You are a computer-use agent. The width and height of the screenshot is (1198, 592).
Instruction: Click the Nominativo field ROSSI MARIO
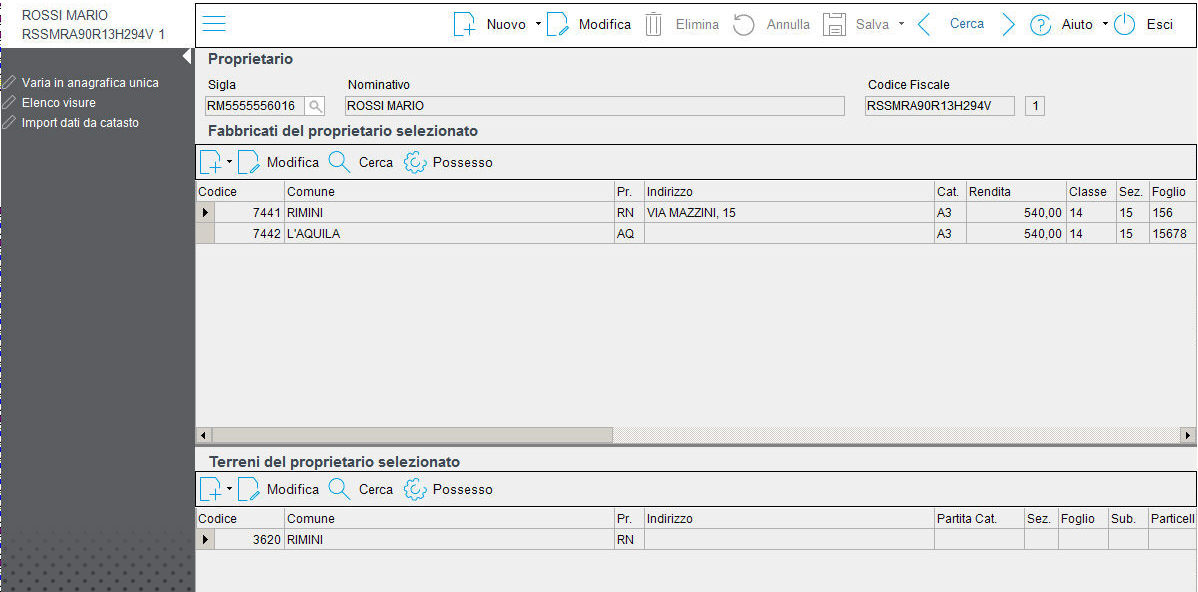click(594, 106)
